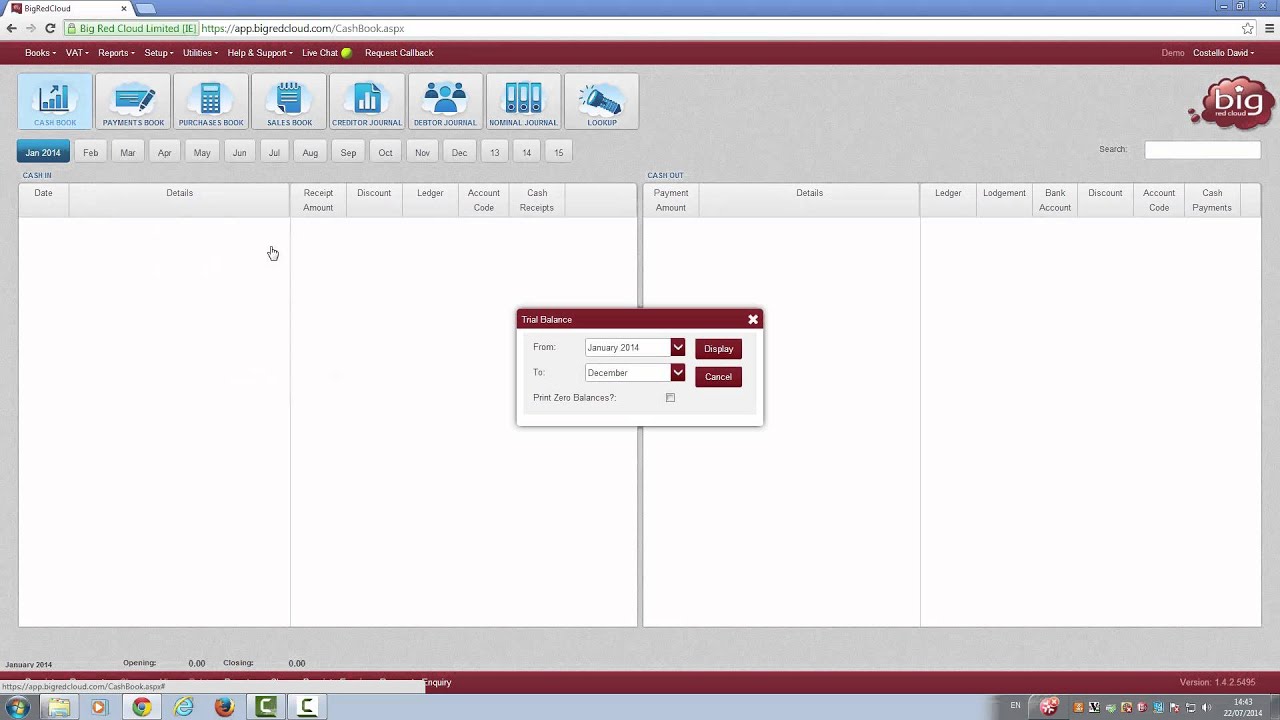The height and width of the screenshot is (720, 1280).
Task: Close the Trial Balance dialog
Action: [x=753, y=320]
